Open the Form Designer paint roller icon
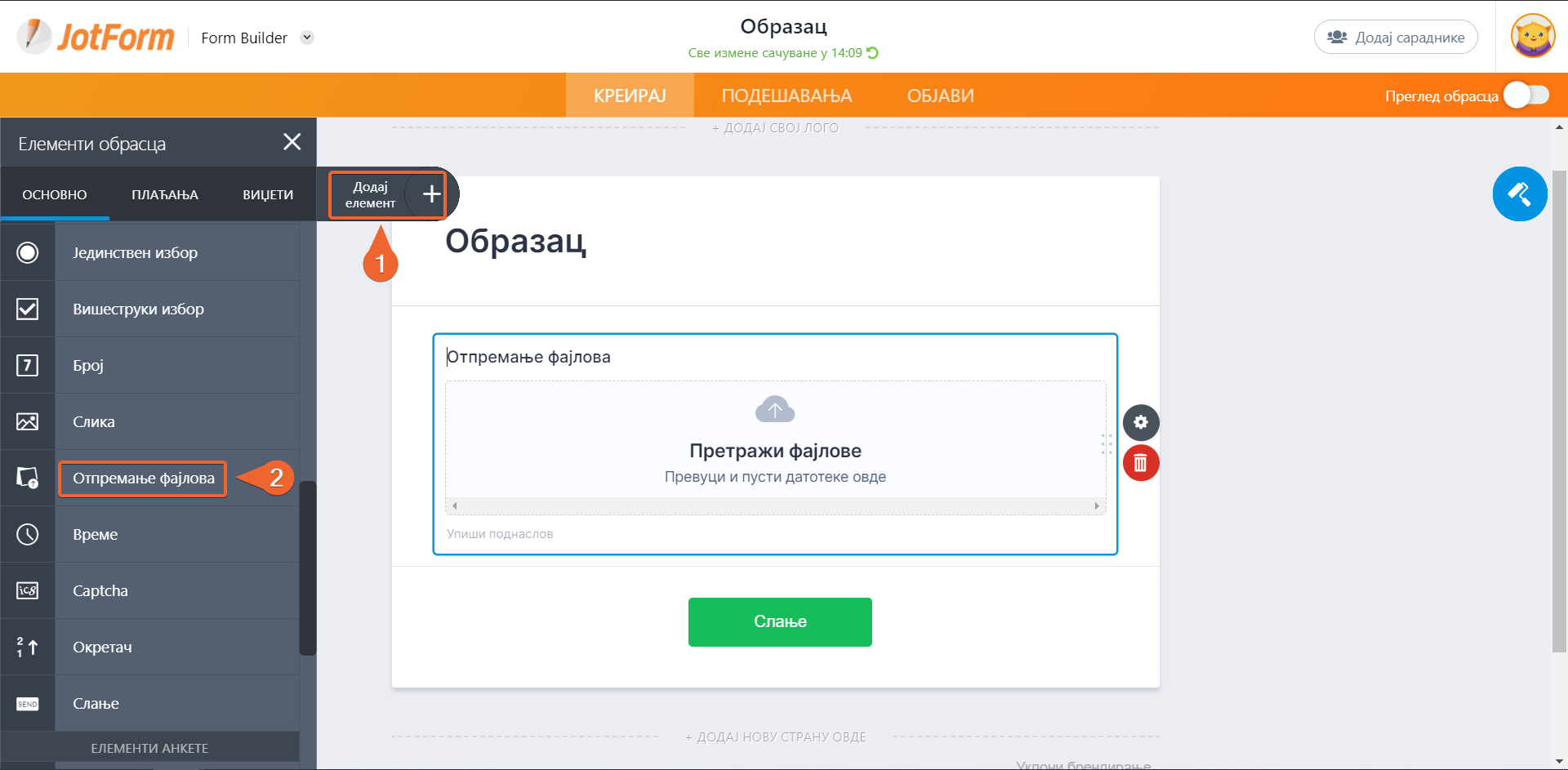This screenshot has width=1568, height=770. (x=1519, y=194)
